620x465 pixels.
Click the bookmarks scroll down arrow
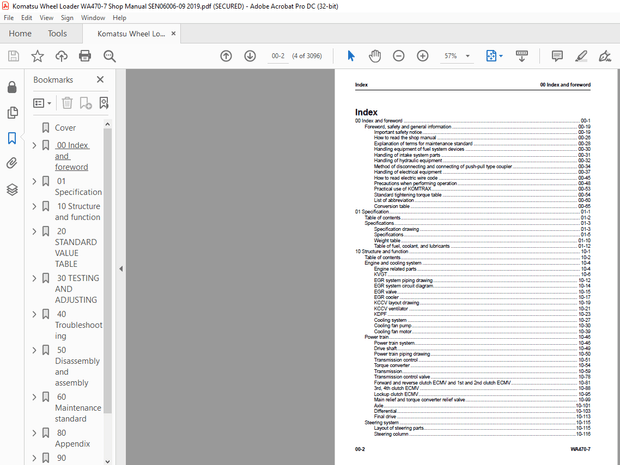click(107, 461)
